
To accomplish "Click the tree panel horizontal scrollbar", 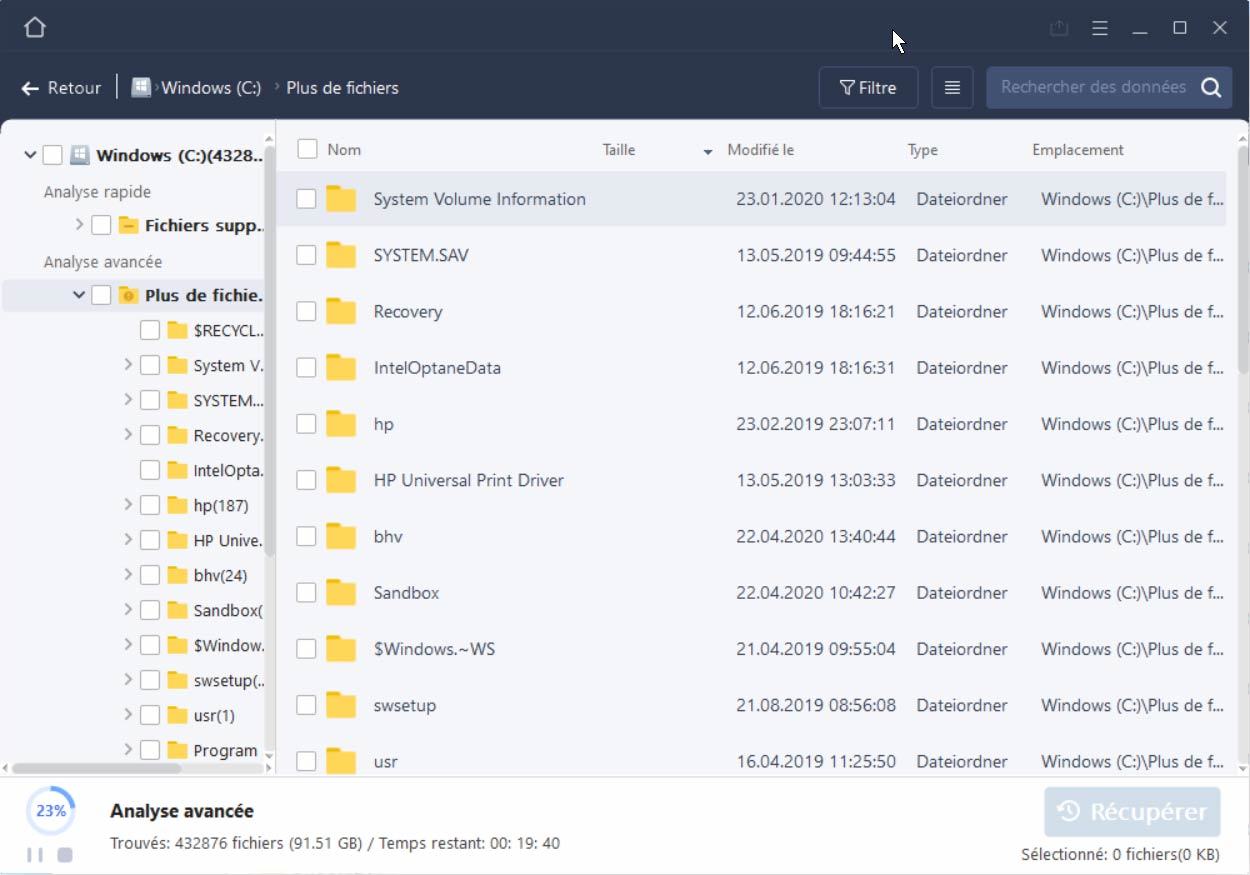I will pyautogui.click(x=96, y=768).
